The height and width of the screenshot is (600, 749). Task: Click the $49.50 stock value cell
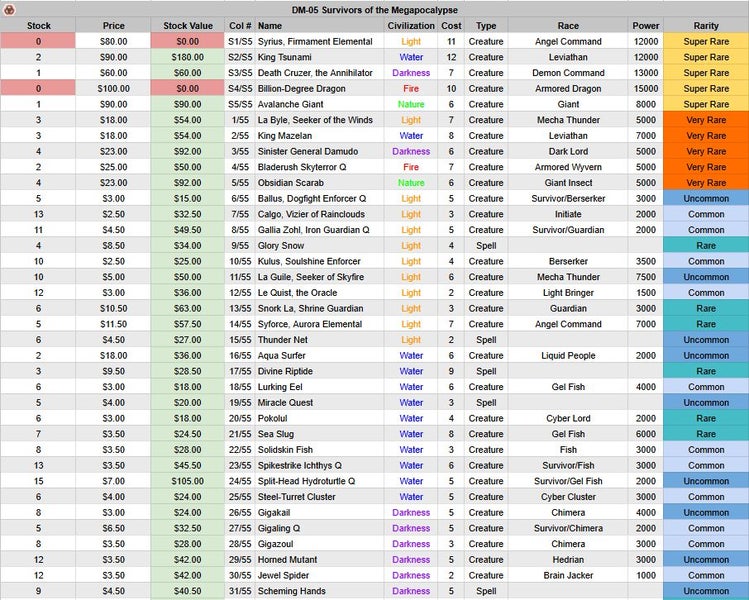coord(188,230)
